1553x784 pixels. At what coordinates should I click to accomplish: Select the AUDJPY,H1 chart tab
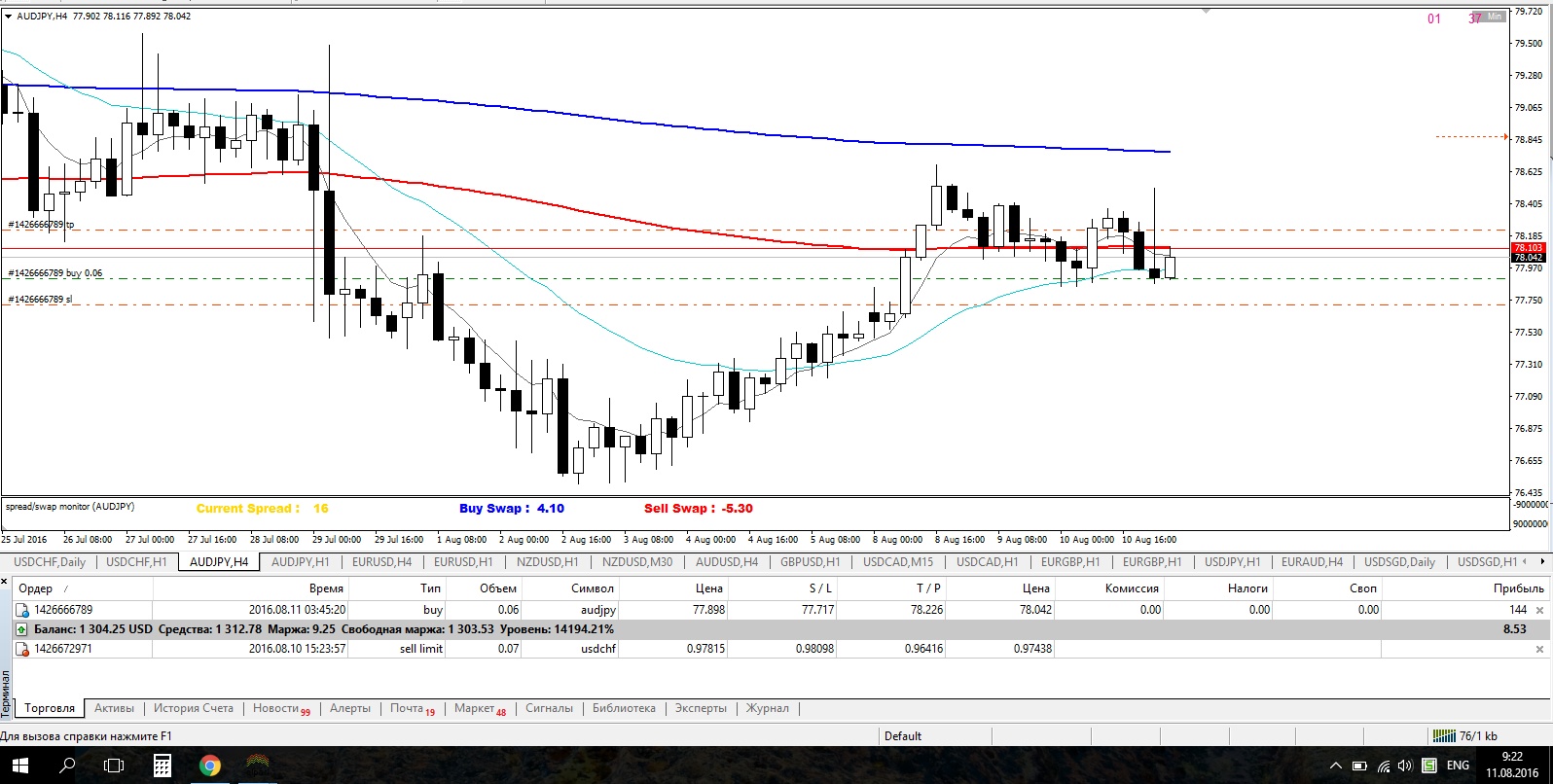[x=300, y=562]
